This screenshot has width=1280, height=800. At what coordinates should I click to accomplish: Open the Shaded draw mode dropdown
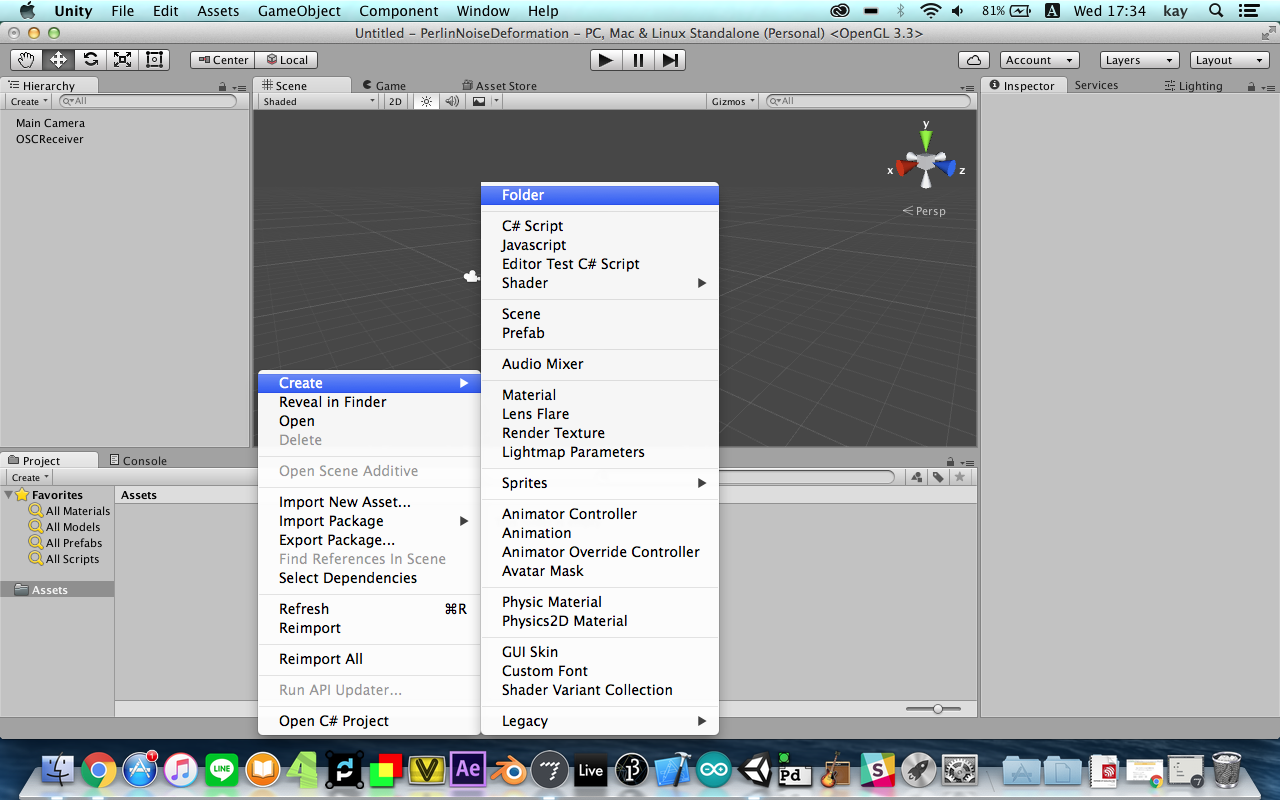[x=317, y=101]
